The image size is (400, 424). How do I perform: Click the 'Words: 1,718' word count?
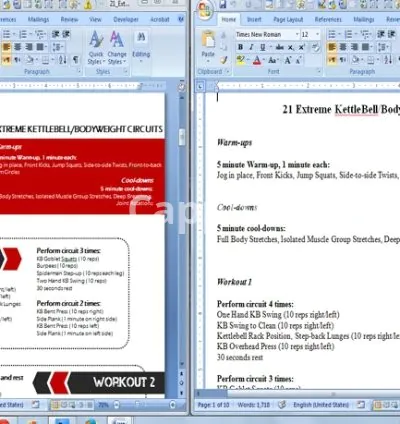coord(254,405)
